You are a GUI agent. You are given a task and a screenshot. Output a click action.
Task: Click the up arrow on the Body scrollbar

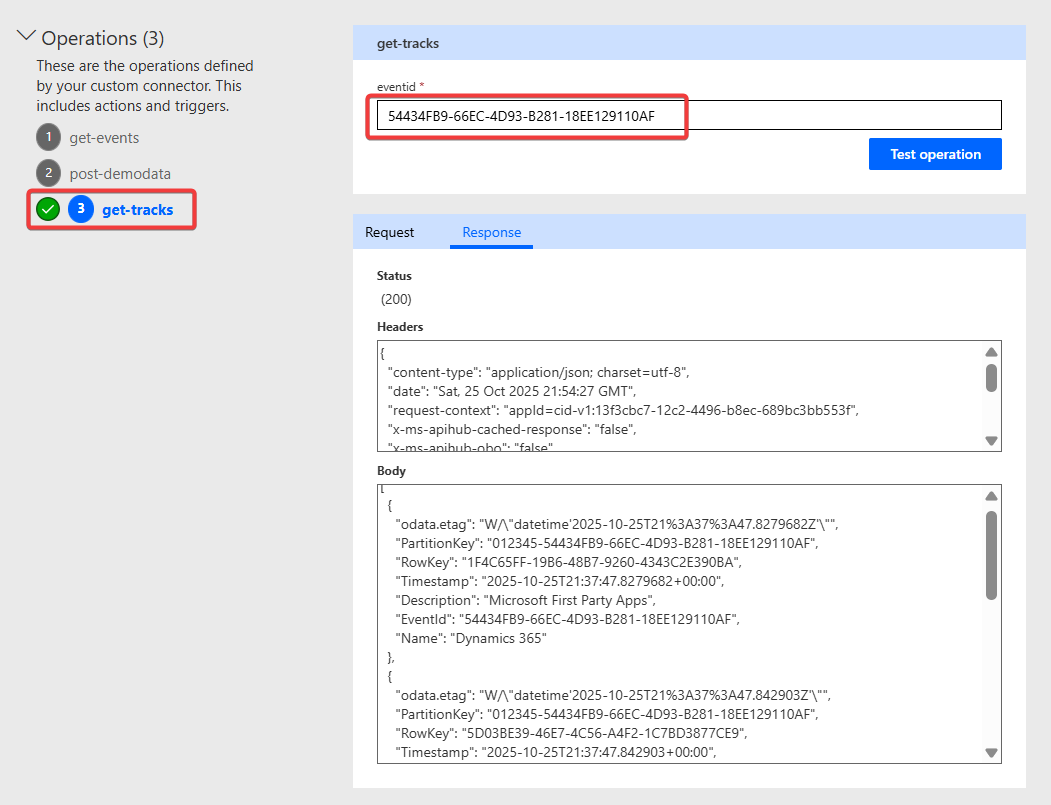coord(991,495)
